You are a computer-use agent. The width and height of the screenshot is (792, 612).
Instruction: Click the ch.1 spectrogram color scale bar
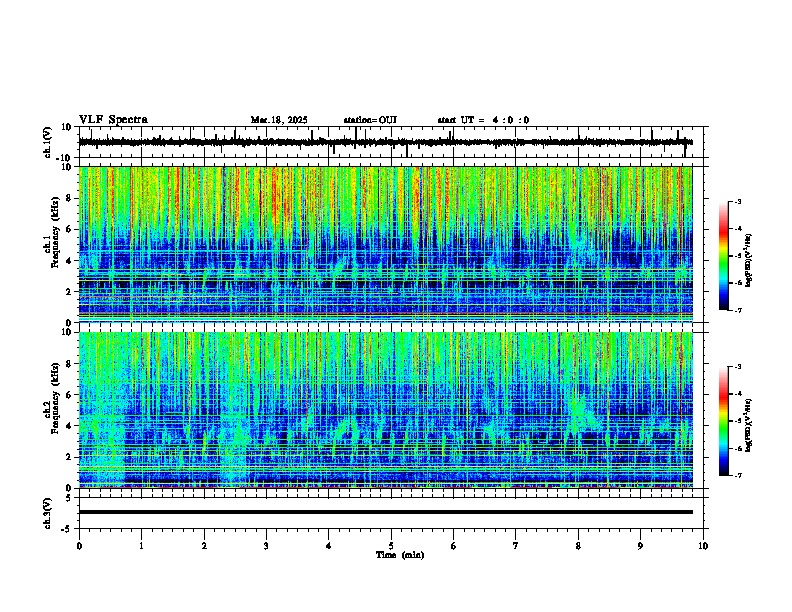[723, 256]
